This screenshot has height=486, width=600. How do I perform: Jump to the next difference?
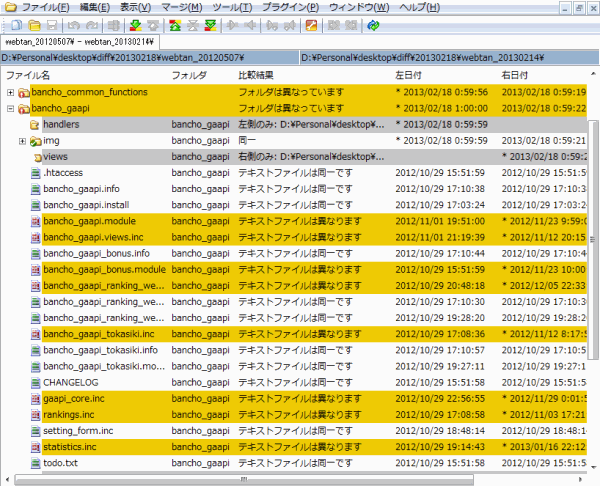click(x=135, y=26)
